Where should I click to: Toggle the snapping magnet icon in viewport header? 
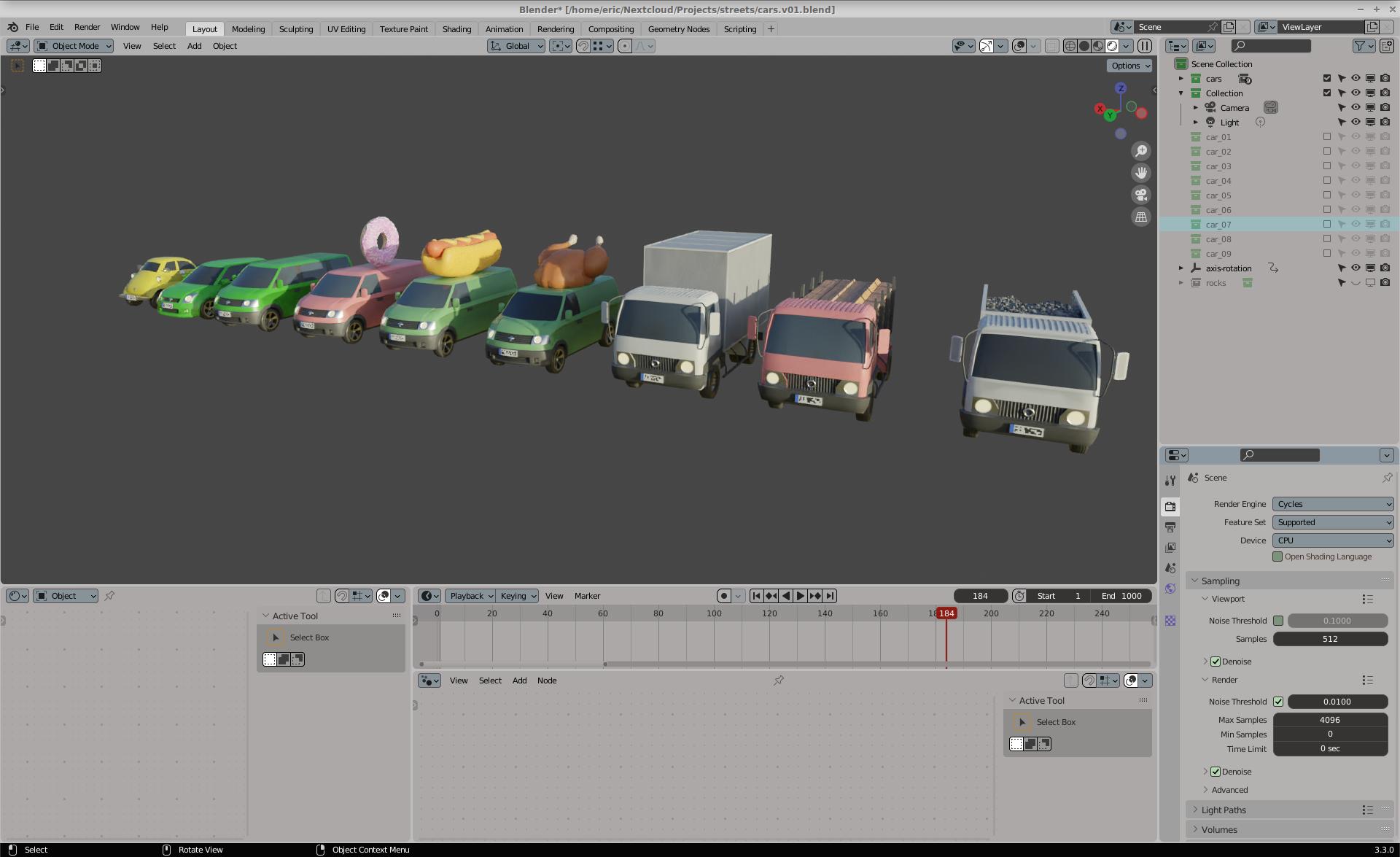click(583, 46)
